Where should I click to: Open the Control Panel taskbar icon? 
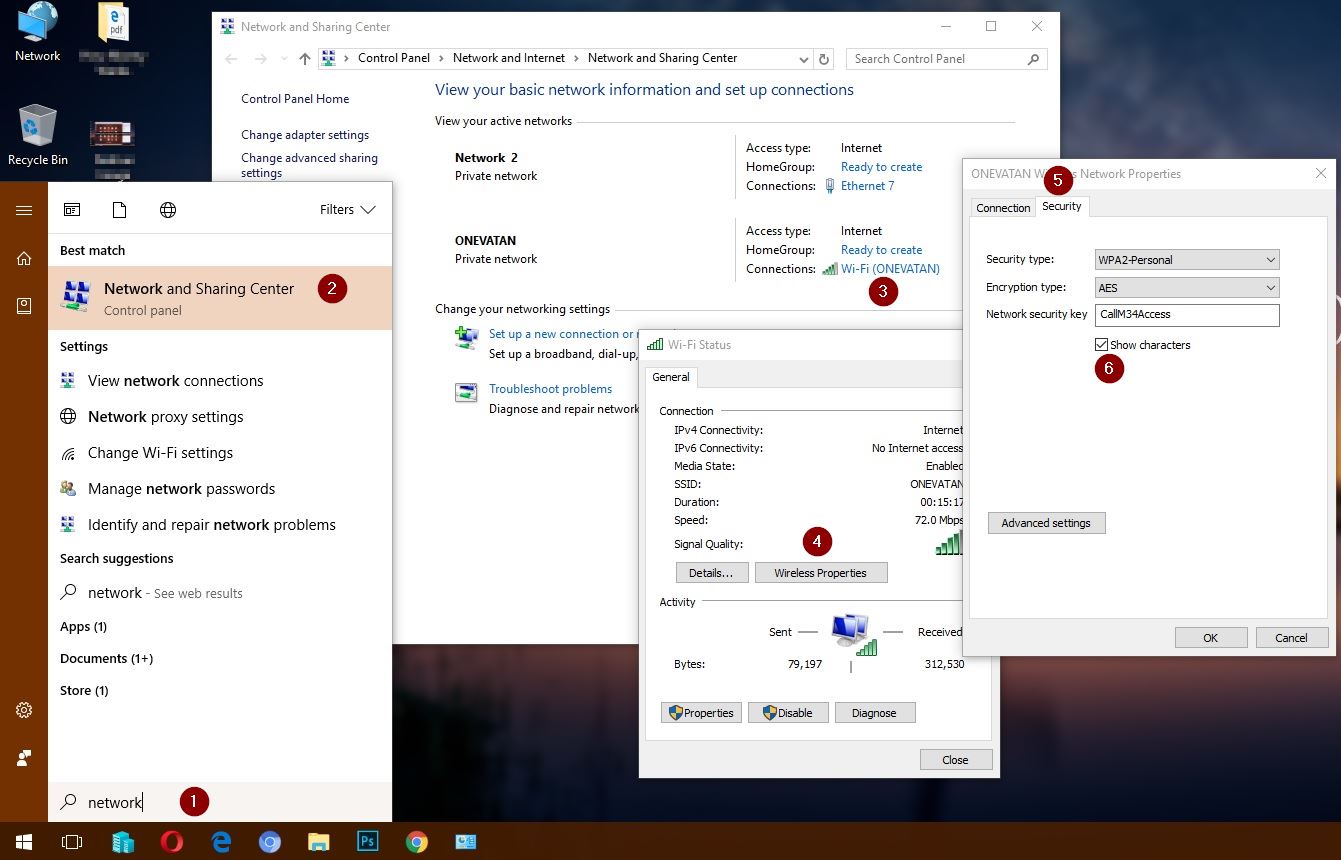click(x=466, y=842)
